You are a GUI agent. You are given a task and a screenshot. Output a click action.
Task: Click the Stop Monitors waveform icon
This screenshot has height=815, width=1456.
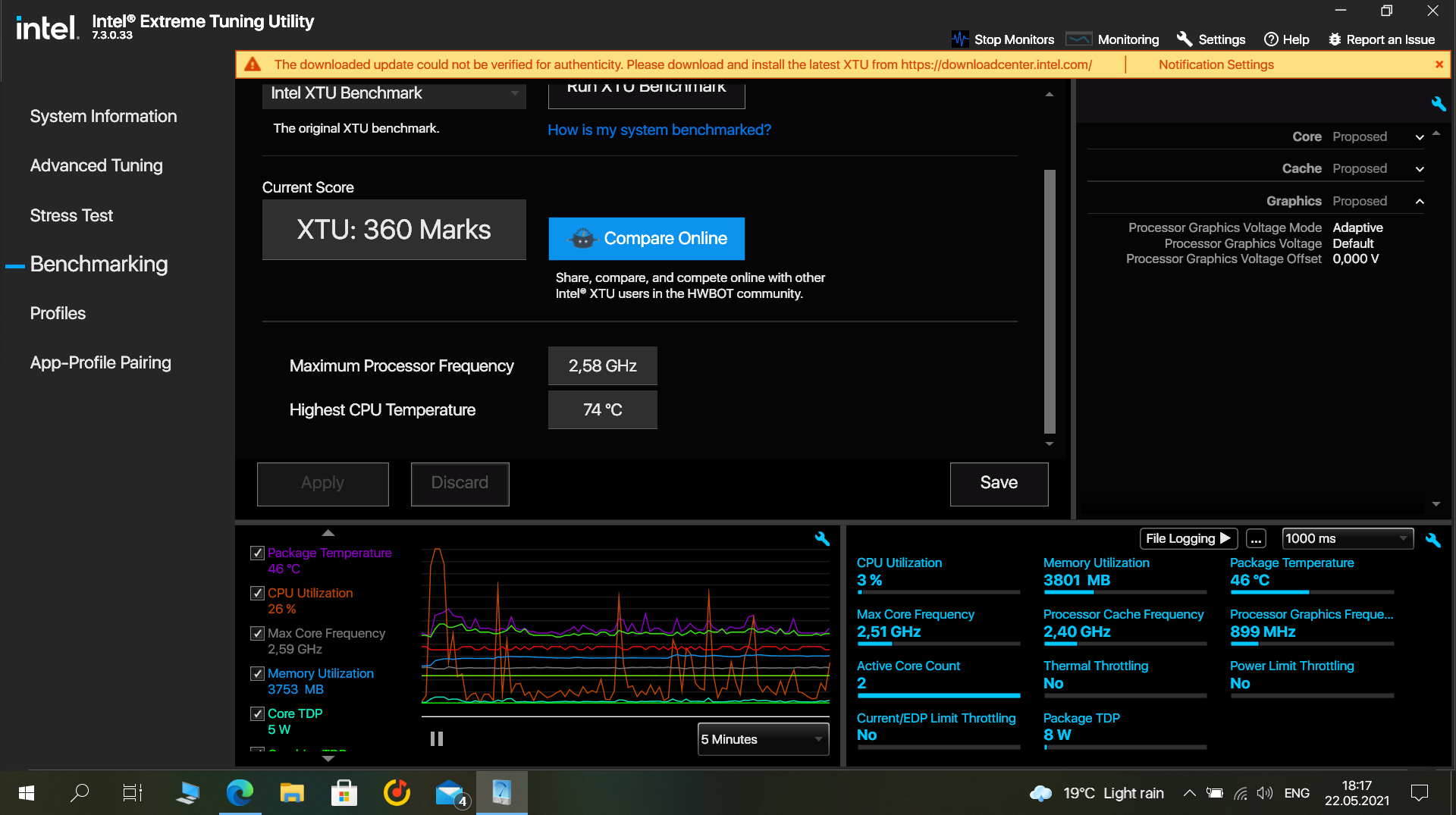pos(959,39)
